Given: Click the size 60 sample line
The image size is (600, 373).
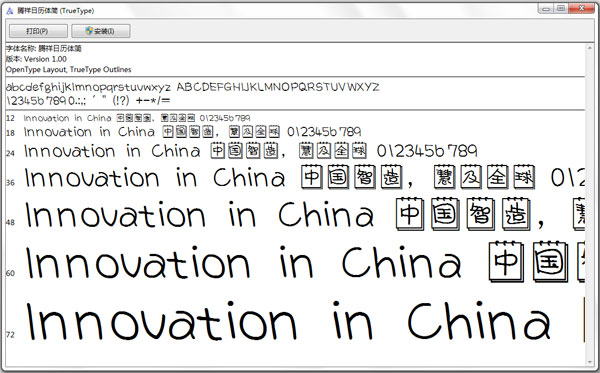Looking at the screenshot, I should pos(304,262).
